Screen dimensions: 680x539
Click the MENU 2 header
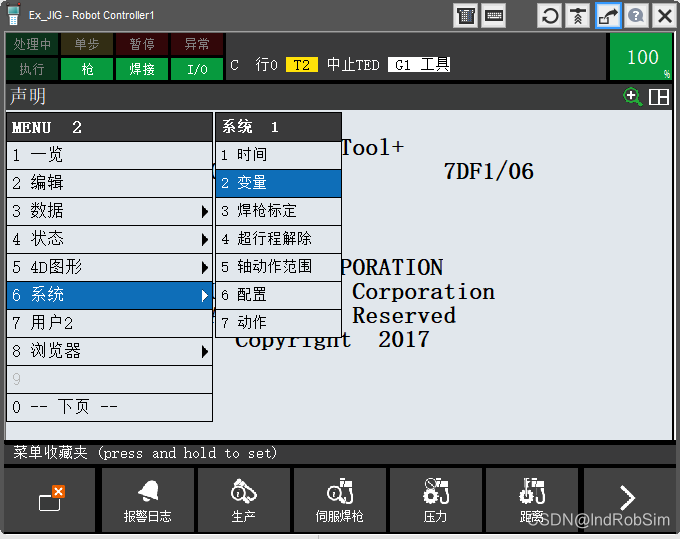(109, 127)
